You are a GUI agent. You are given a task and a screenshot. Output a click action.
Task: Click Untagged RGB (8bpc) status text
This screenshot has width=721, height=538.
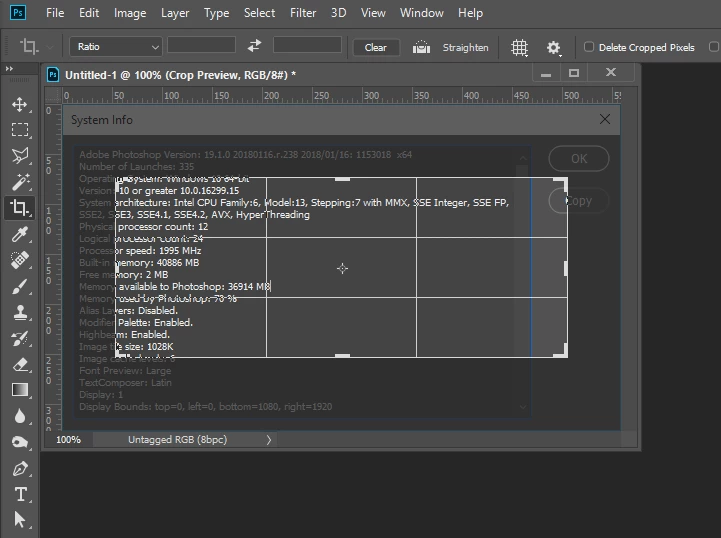pos(177,440)
